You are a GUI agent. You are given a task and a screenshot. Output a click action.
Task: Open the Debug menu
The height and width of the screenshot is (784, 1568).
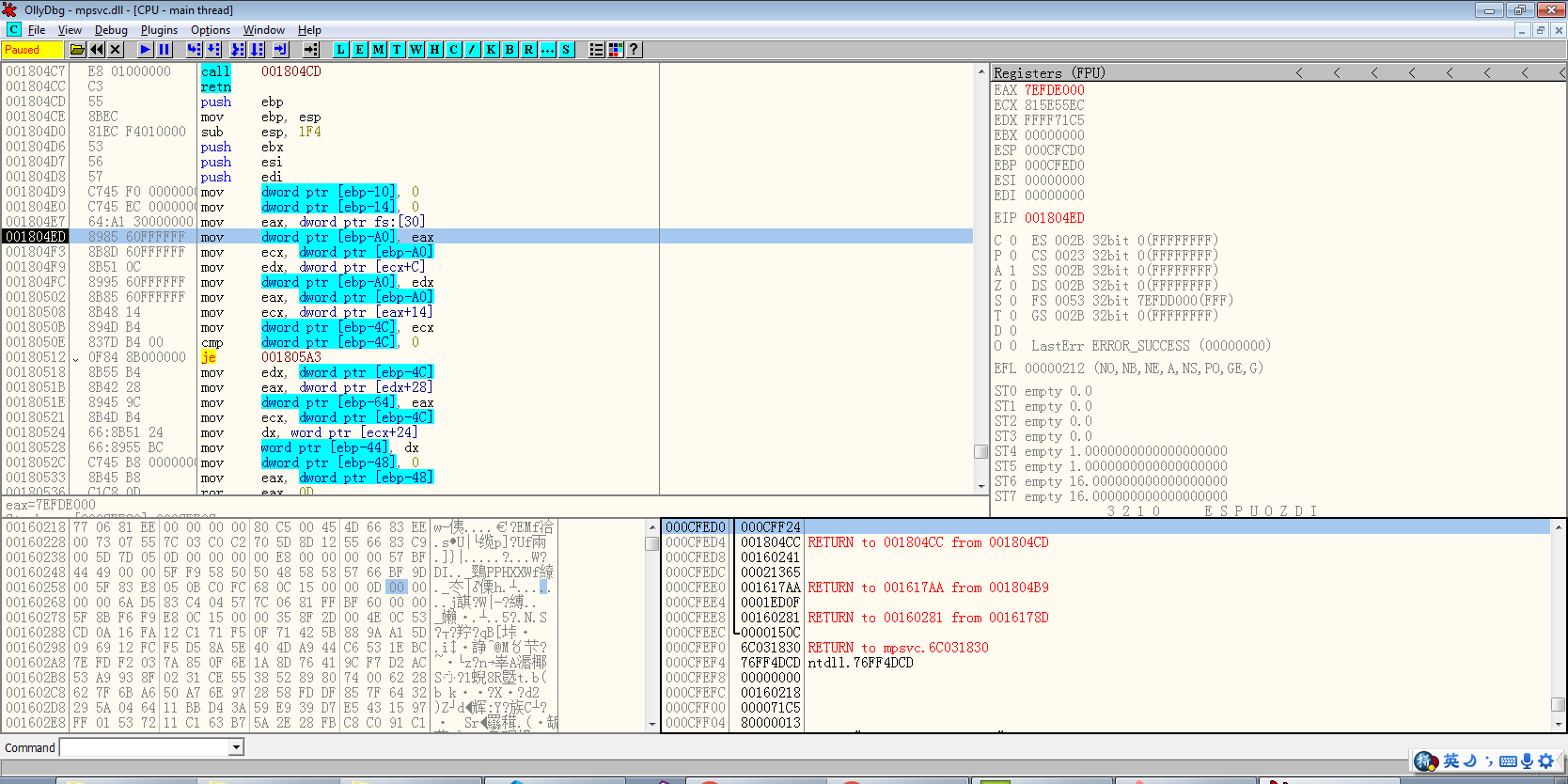tap(111, 30)
